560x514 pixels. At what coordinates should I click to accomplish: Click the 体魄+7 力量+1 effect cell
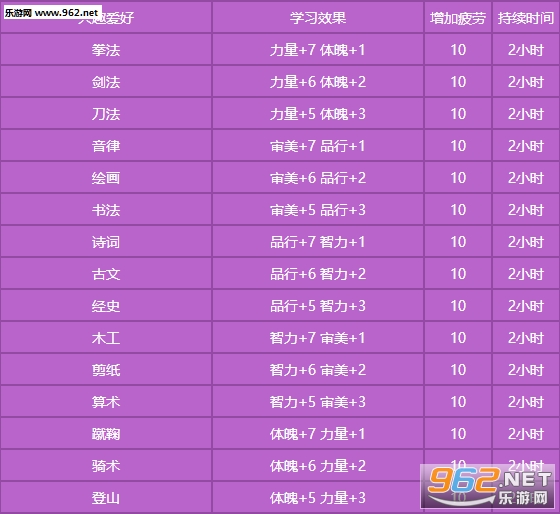point(318,433)
